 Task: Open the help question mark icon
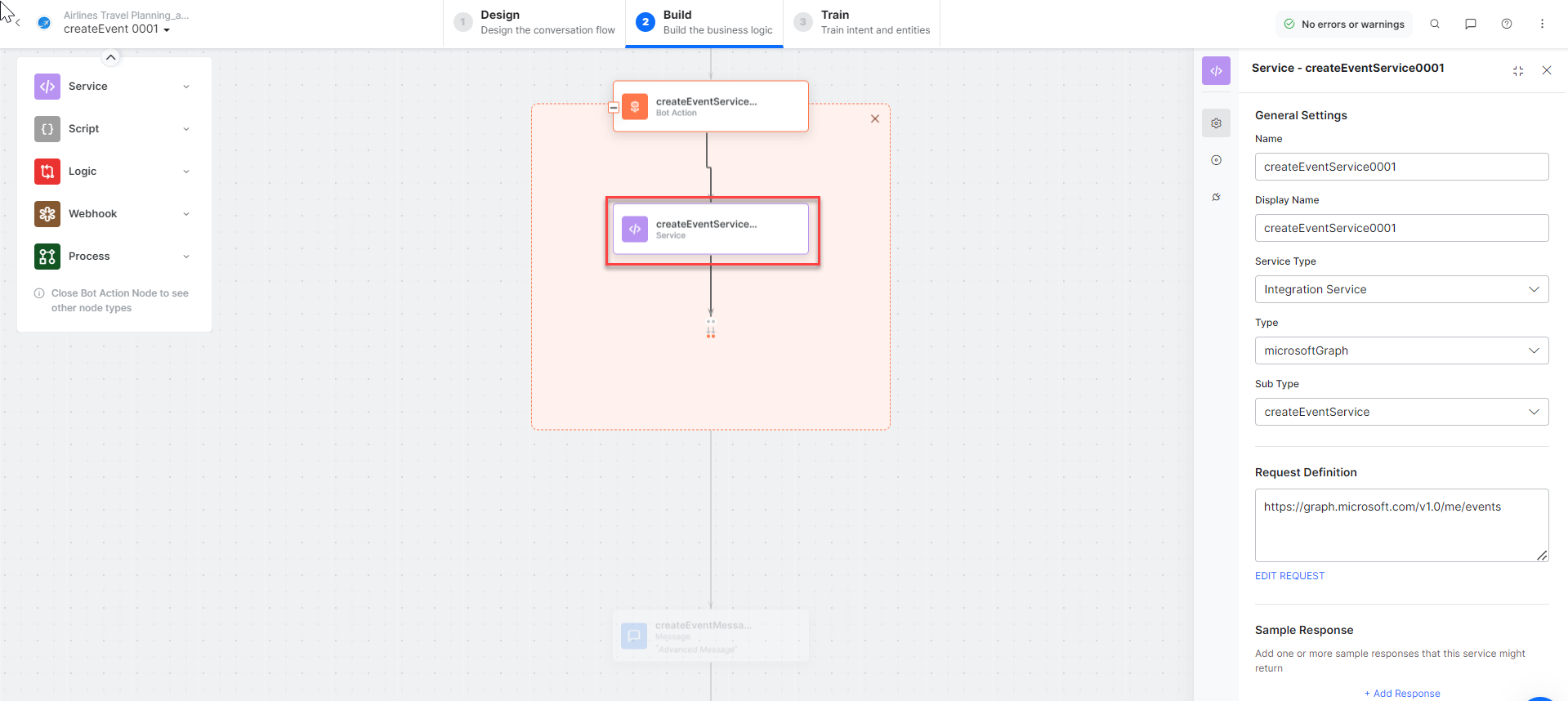point(1507,24)
